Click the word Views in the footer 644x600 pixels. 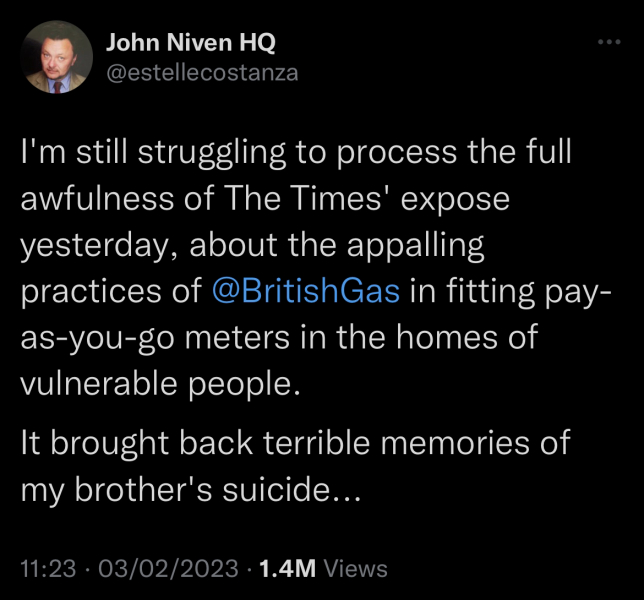pos(356,569)
